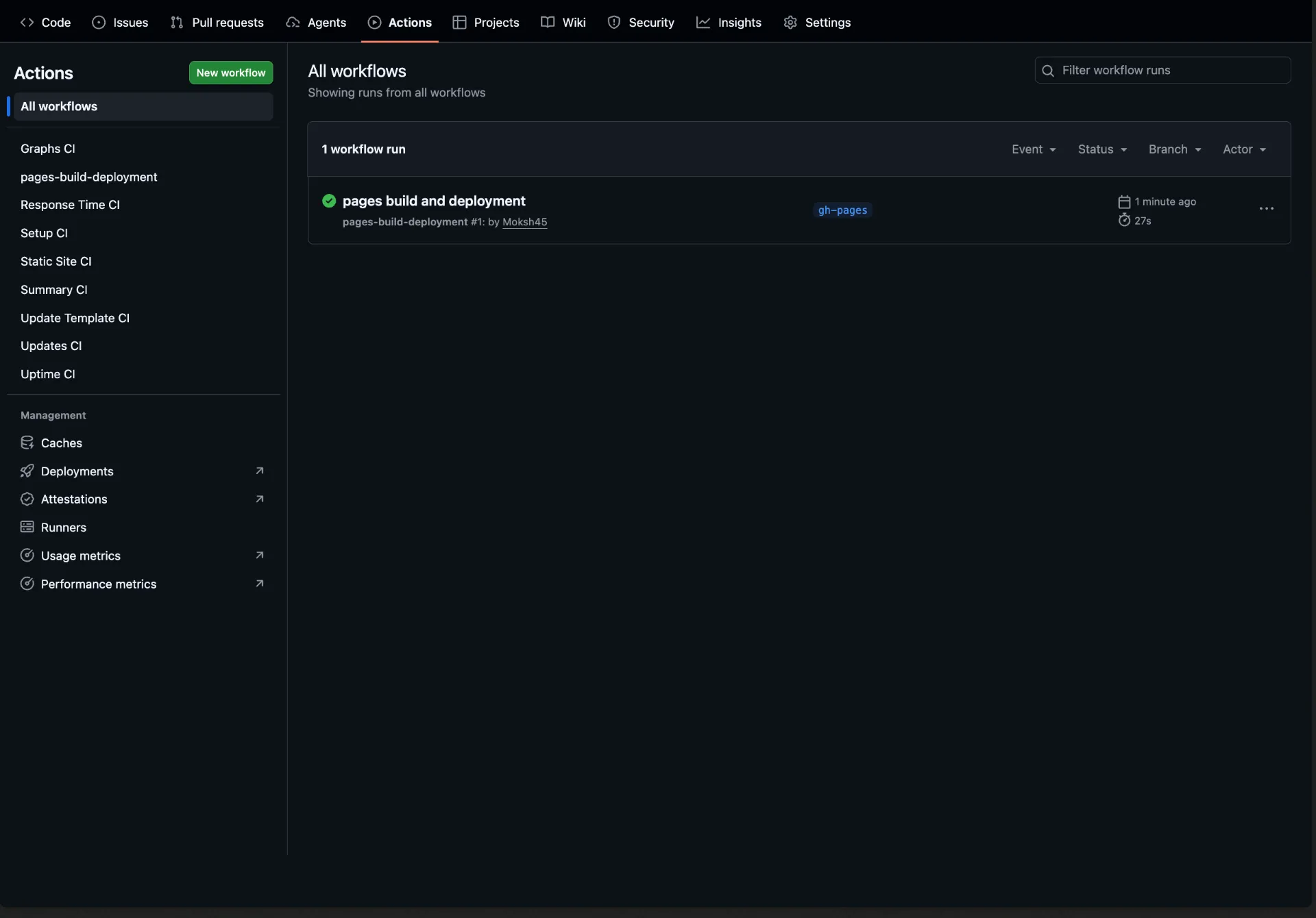
Task: Click the Insights graph icon
Action: coord(705,22)
